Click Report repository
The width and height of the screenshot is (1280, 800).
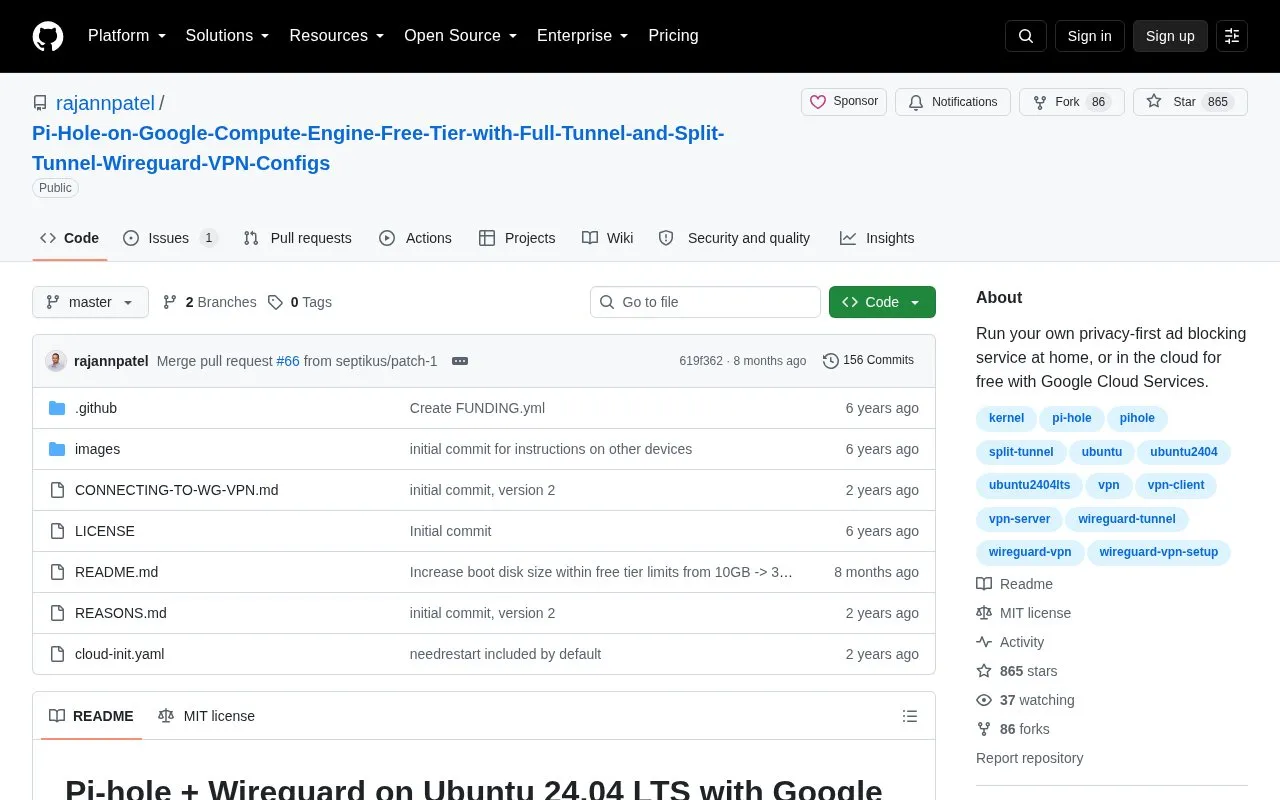coord(1029,758)
